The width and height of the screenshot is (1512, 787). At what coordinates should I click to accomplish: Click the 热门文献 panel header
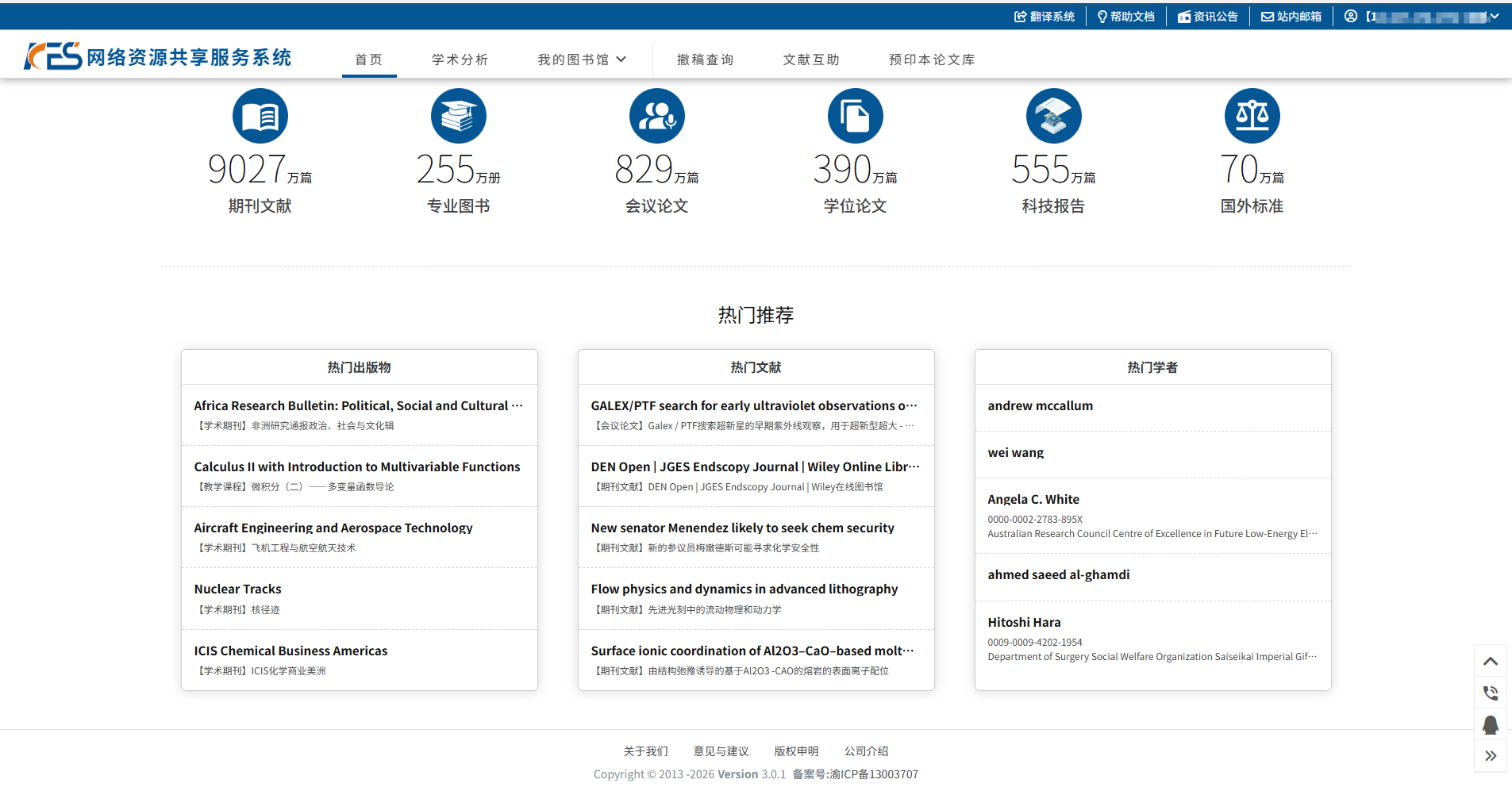[x=756, y=367]
